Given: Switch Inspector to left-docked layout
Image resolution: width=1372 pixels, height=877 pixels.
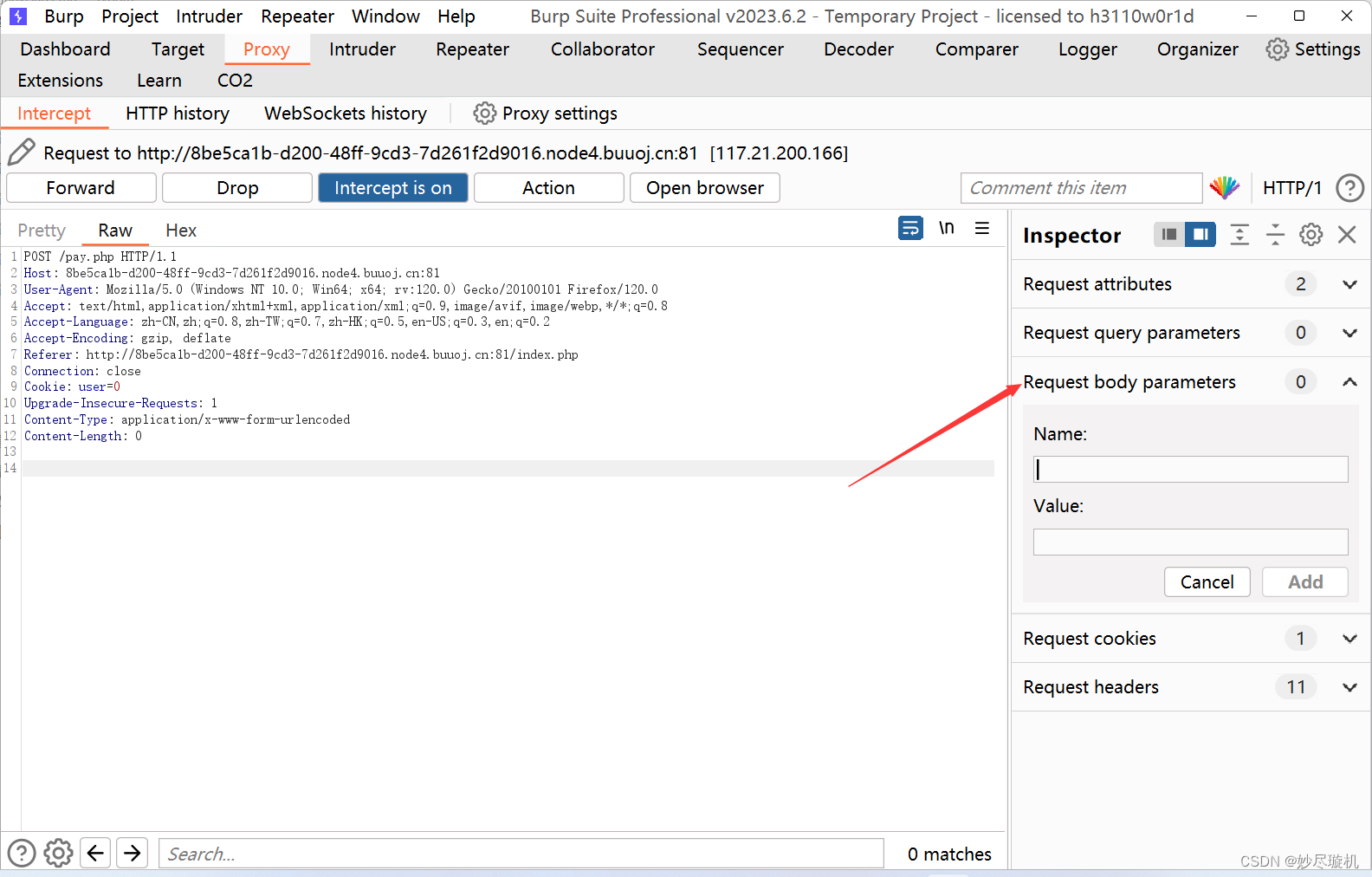Looking at the screenshot, I should tap(1169, 234).
